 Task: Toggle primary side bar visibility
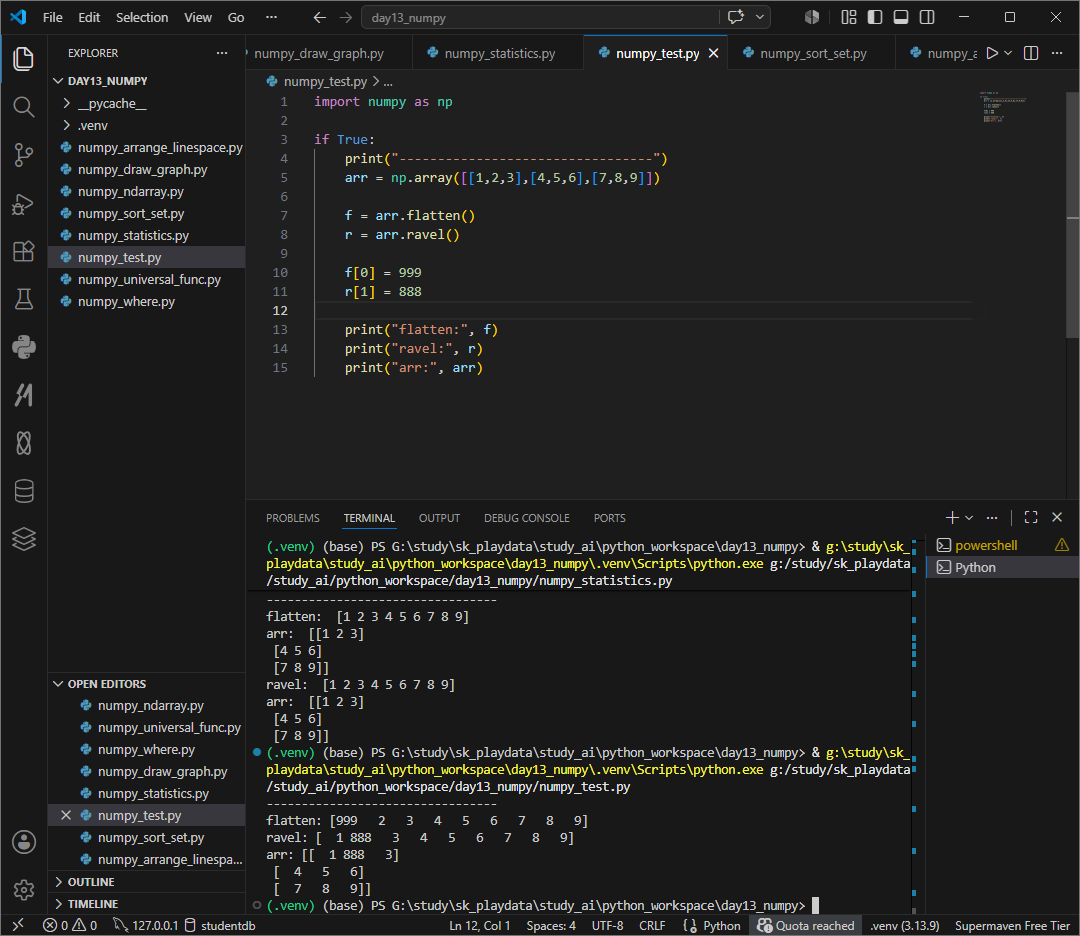[x=875, y=17]
